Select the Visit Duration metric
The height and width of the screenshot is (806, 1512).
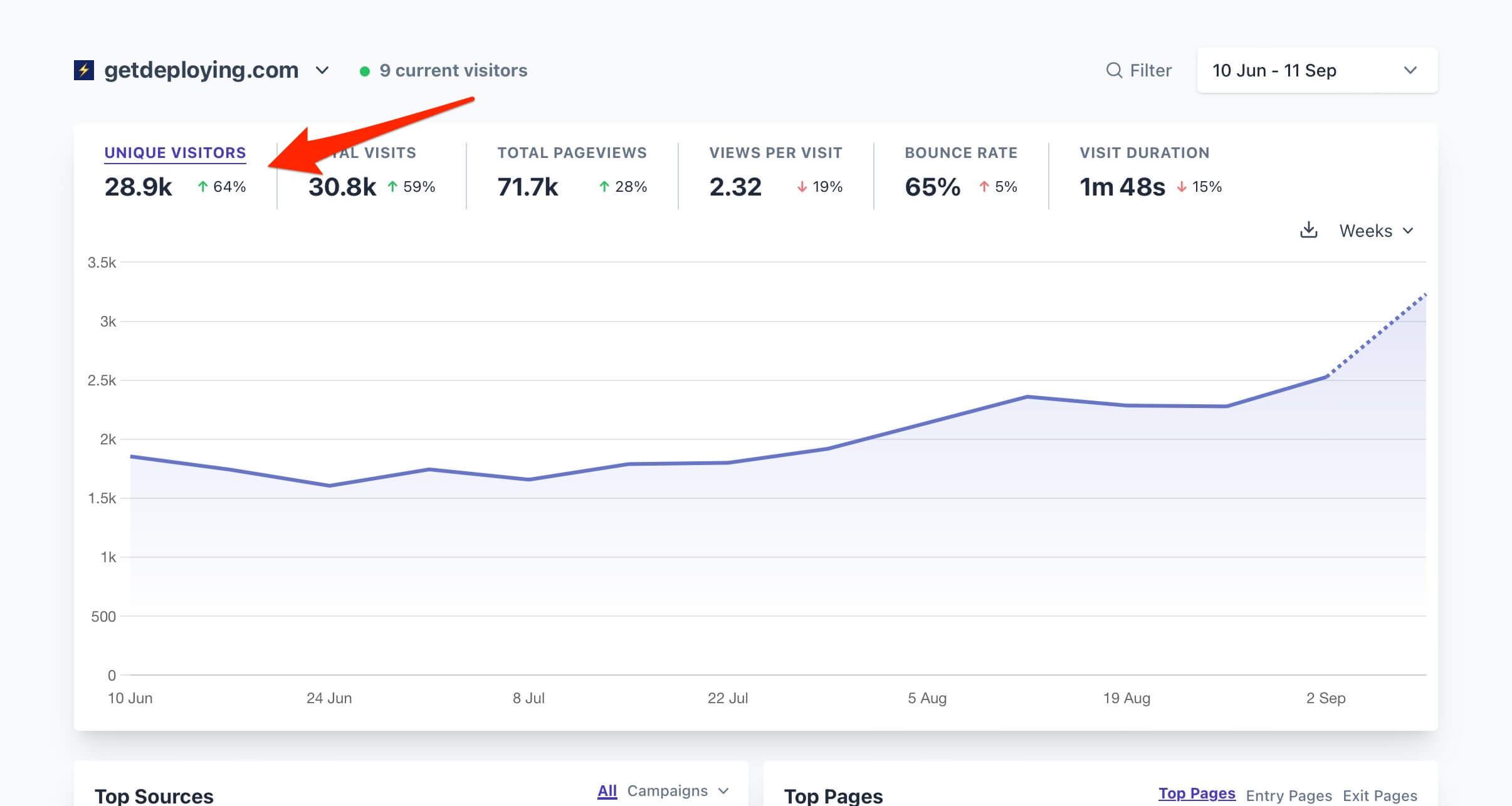click(x=1144, y=153)
